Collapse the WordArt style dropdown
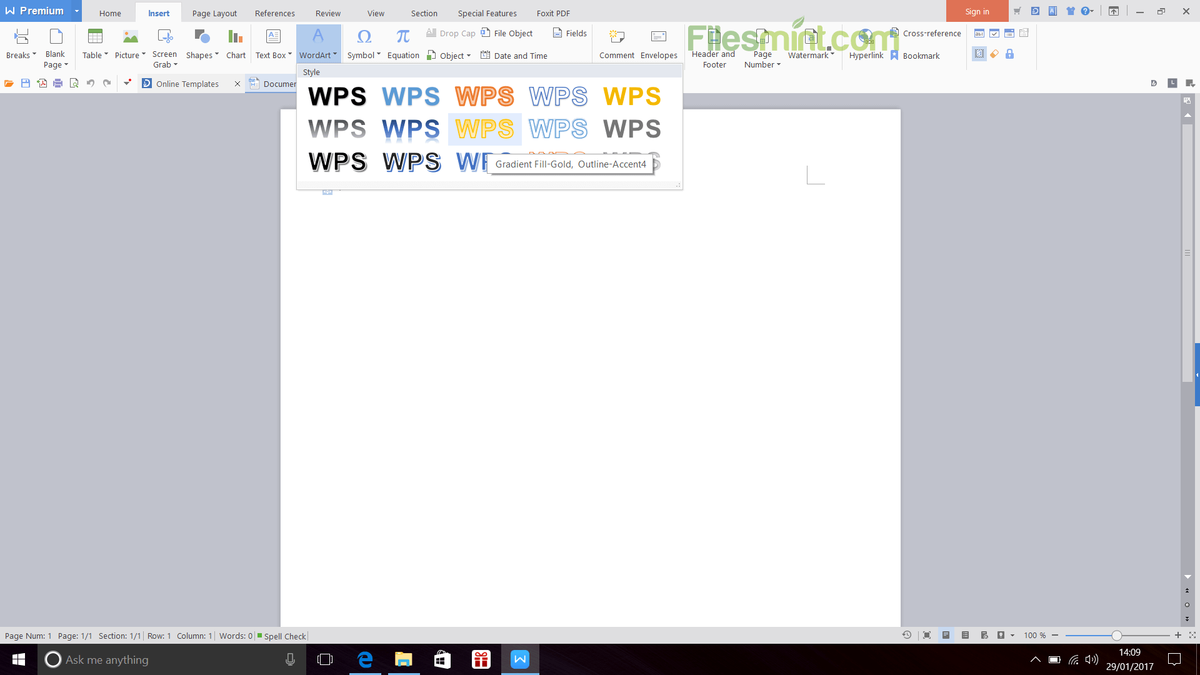 [318, 44]
